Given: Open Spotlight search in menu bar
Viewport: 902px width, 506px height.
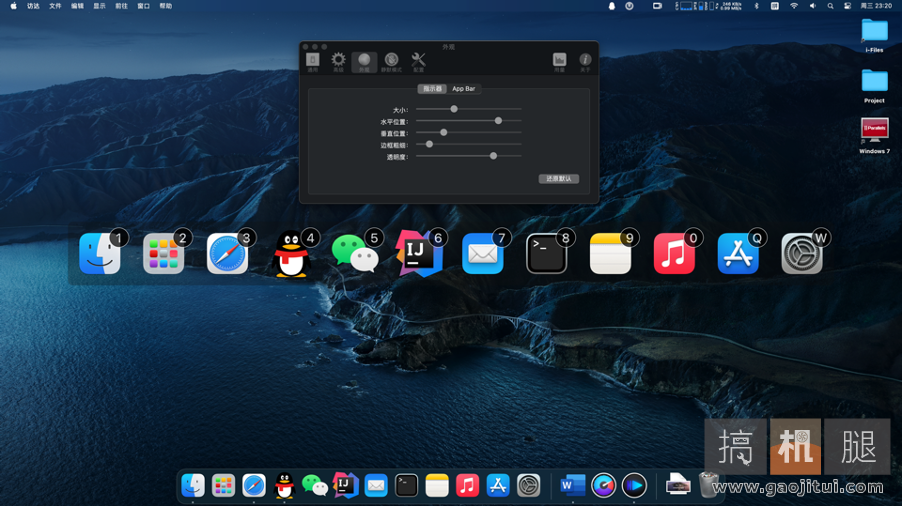Looking at the screenshot, I should click(830, 6).
